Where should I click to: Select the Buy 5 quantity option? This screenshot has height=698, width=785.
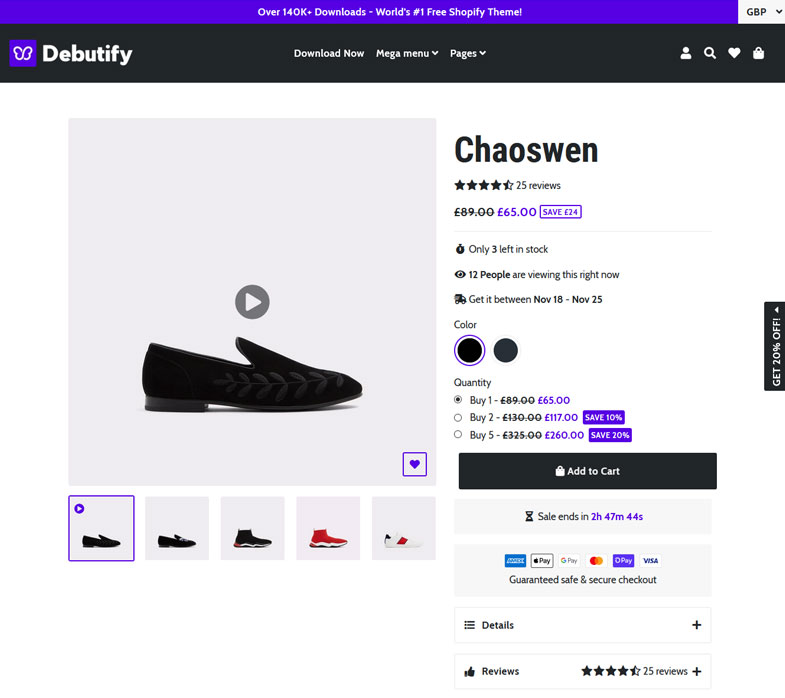click(459, 435)
